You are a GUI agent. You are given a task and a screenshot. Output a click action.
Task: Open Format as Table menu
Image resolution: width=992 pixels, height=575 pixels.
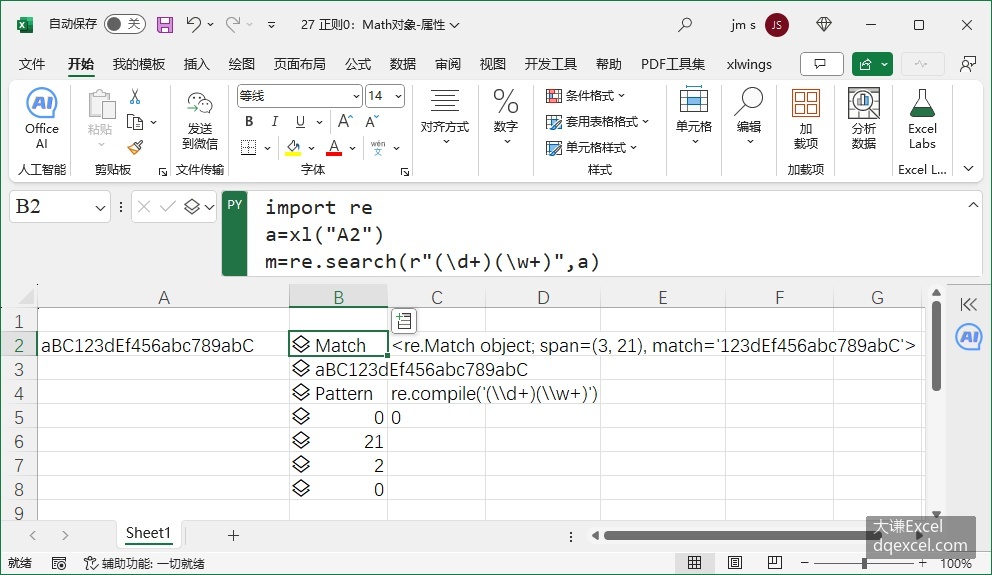pos(598,121)
